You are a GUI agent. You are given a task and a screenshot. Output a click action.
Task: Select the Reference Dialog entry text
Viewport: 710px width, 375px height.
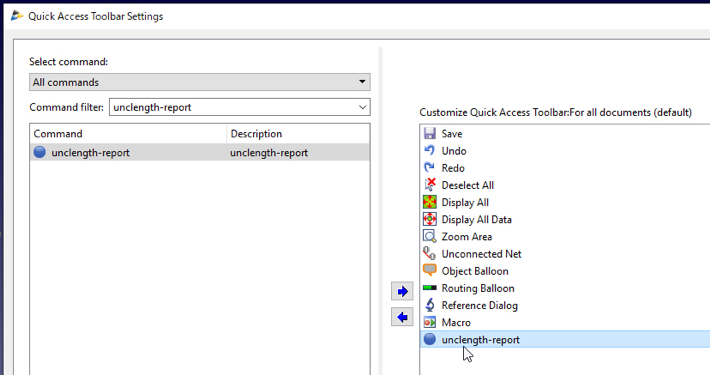480,306
